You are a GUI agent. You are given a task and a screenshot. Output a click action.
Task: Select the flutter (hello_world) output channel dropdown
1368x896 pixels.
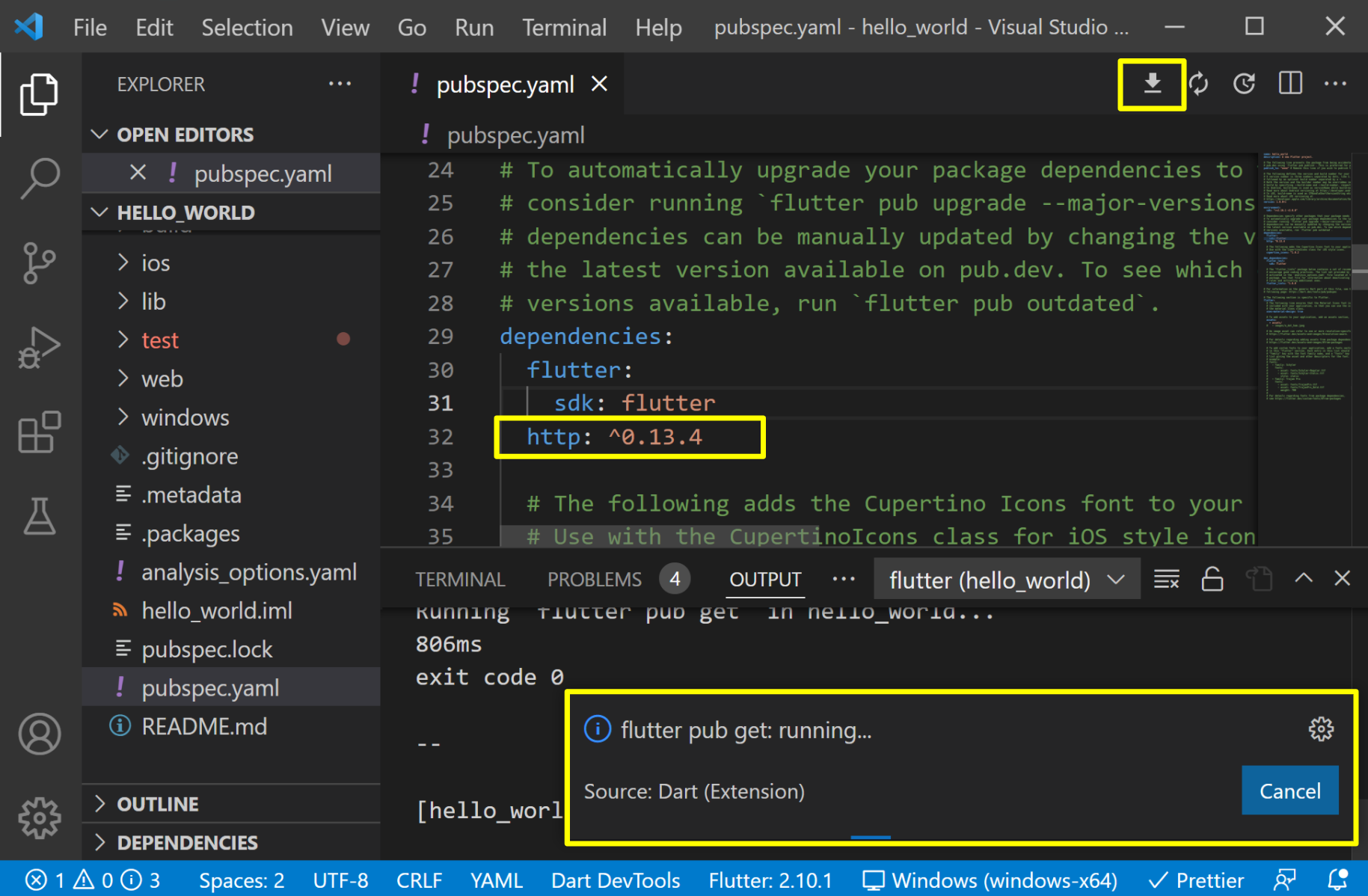pyautogui.click(x=1007, y=580)
